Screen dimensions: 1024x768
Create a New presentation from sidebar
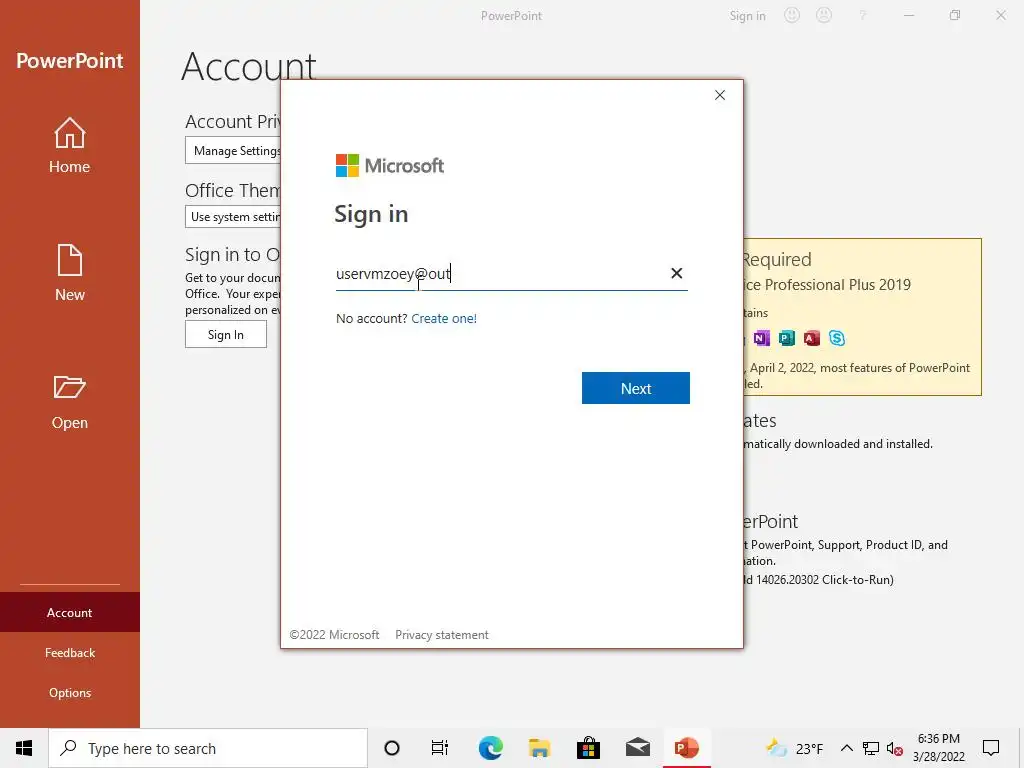pyautogui.click(x=69, y=273)
